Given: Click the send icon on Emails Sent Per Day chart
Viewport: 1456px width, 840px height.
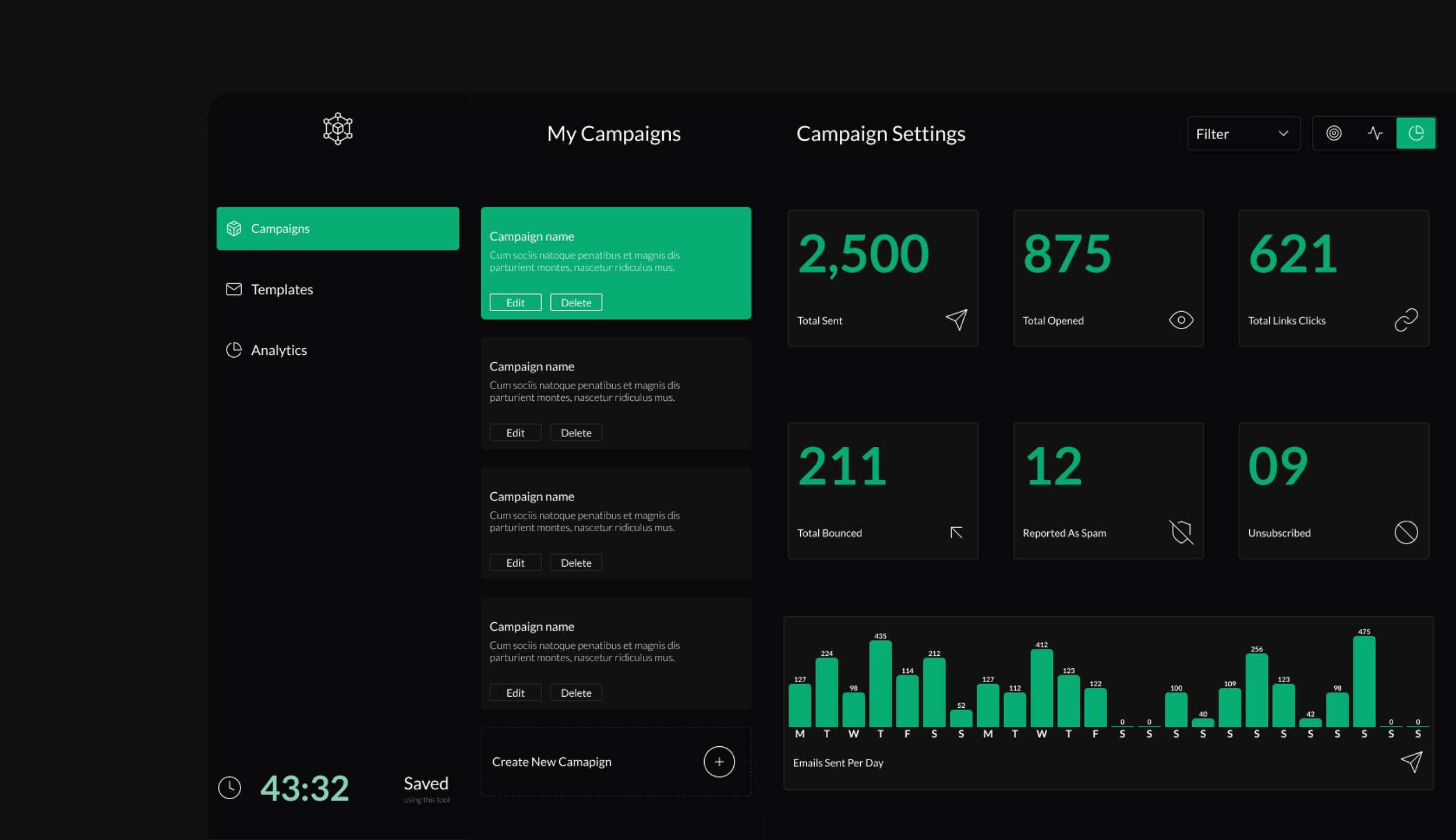Looking at the screenshot, I should click(1411, 761).
